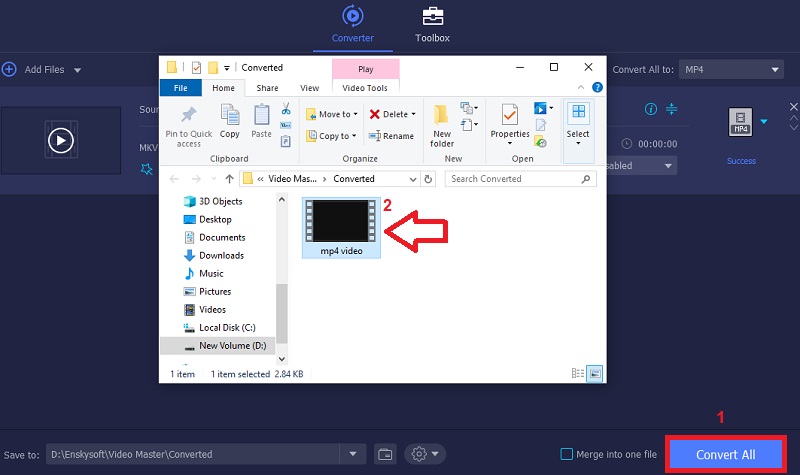This screenshot has width=800, height=475.
Task: Click the compress video icon
Action: coord(671,109)
